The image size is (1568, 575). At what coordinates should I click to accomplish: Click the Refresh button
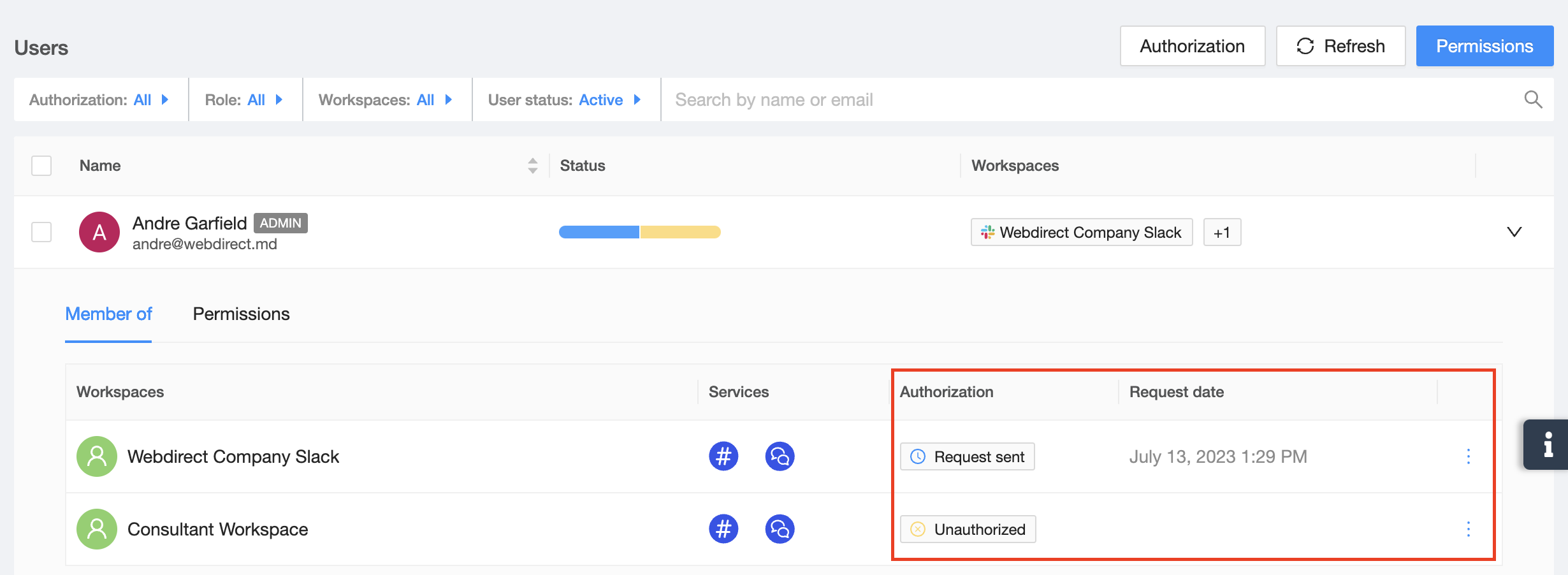point(1340,46)
